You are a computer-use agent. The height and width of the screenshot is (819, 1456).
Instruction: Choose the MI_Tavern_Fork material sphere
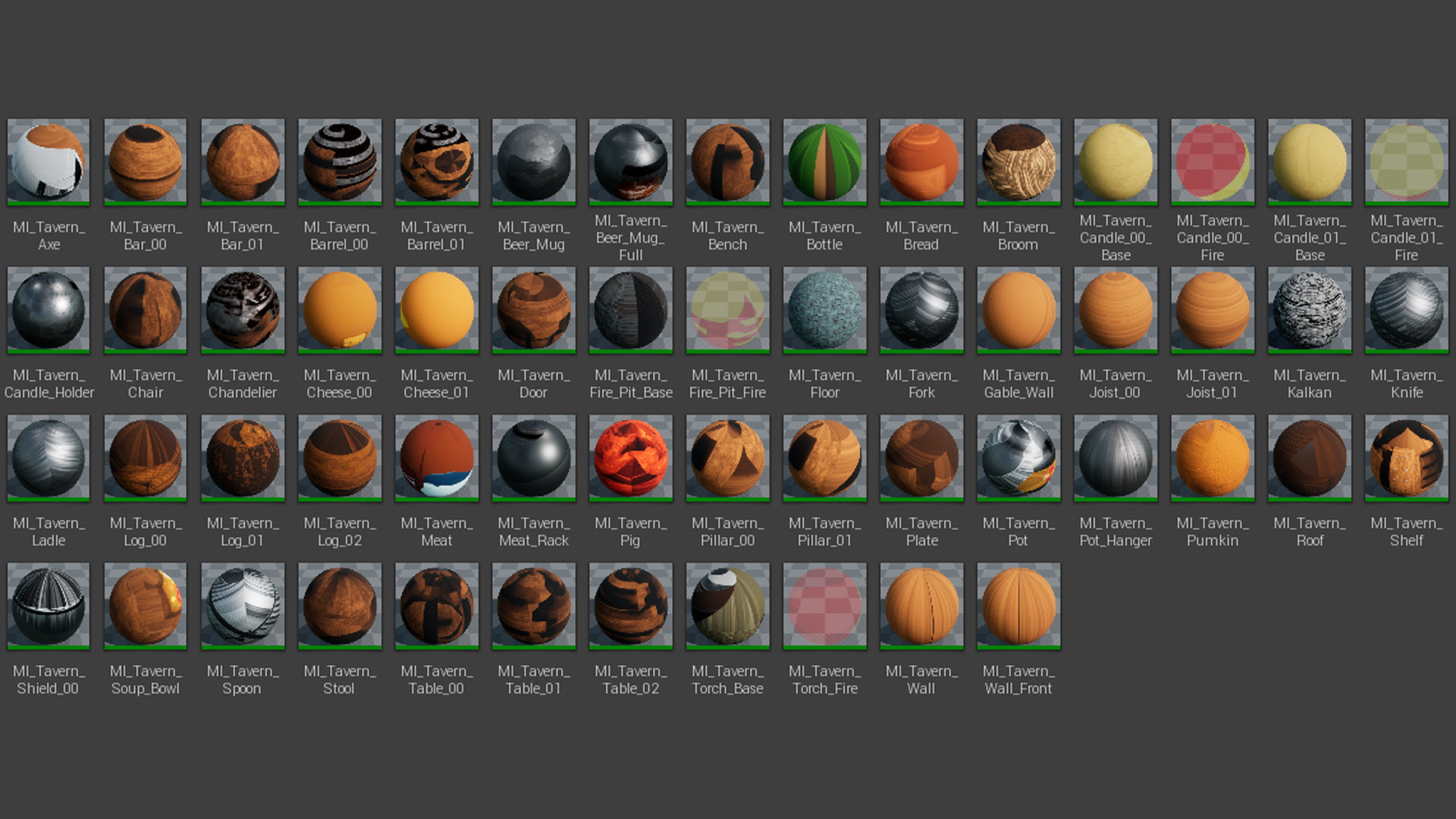point(922,309)
